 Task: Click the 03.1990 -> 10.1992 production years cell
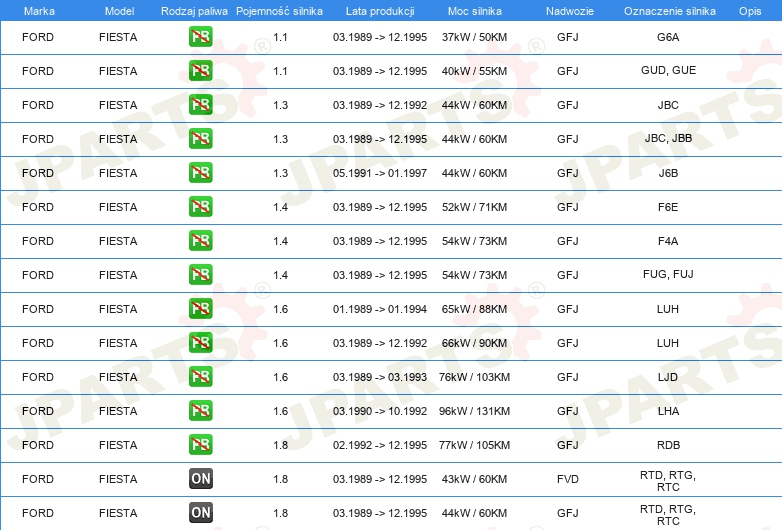(x=380, y=411)
